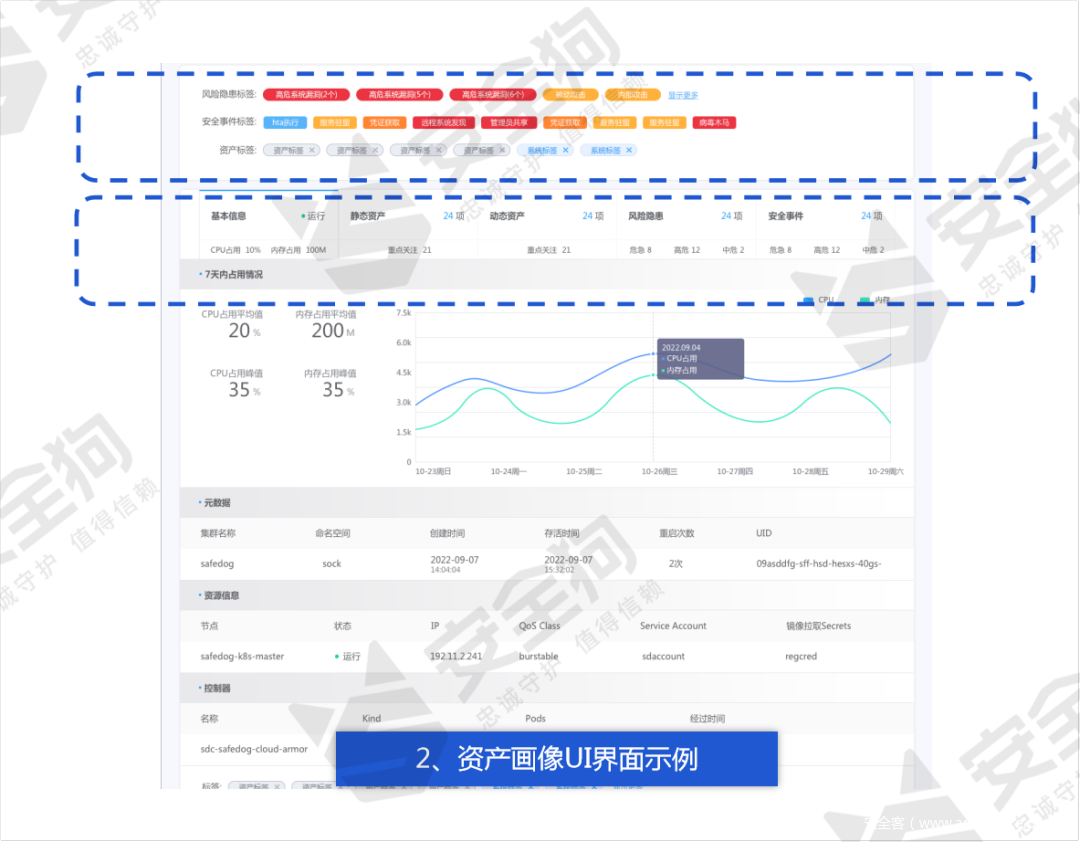Toggle the CPU series in chart legend
Image resolution: width=1080 pixels, height=842 pixels.
(817, 300)
